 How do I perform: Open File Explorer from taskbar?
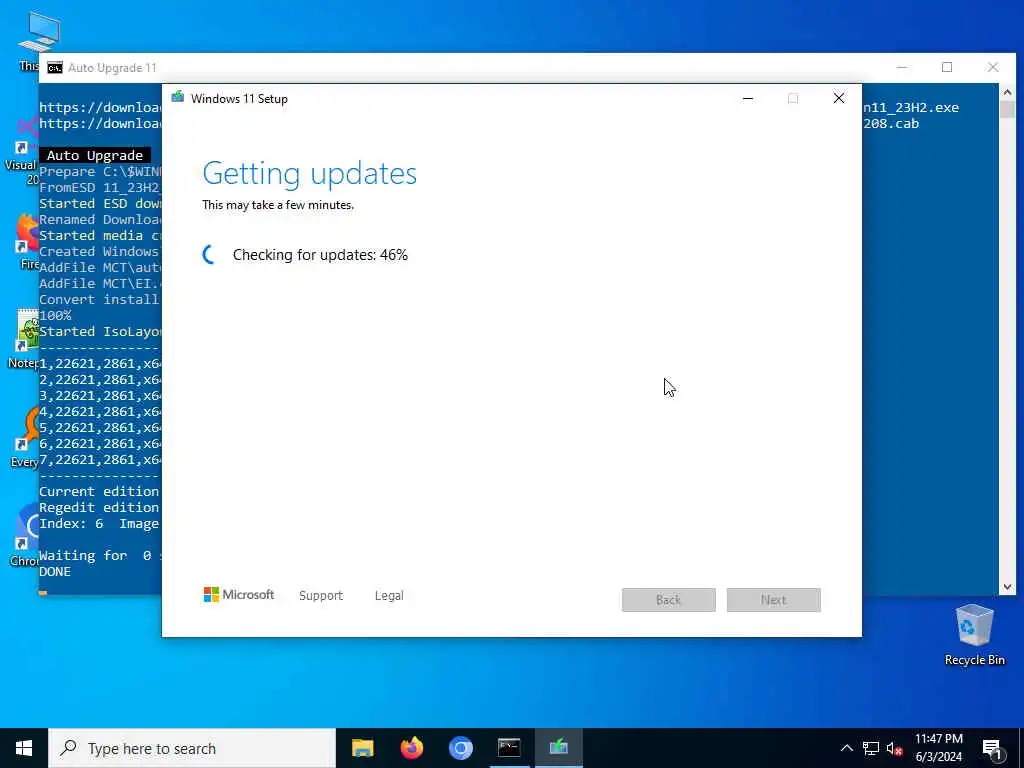(362, 748)
